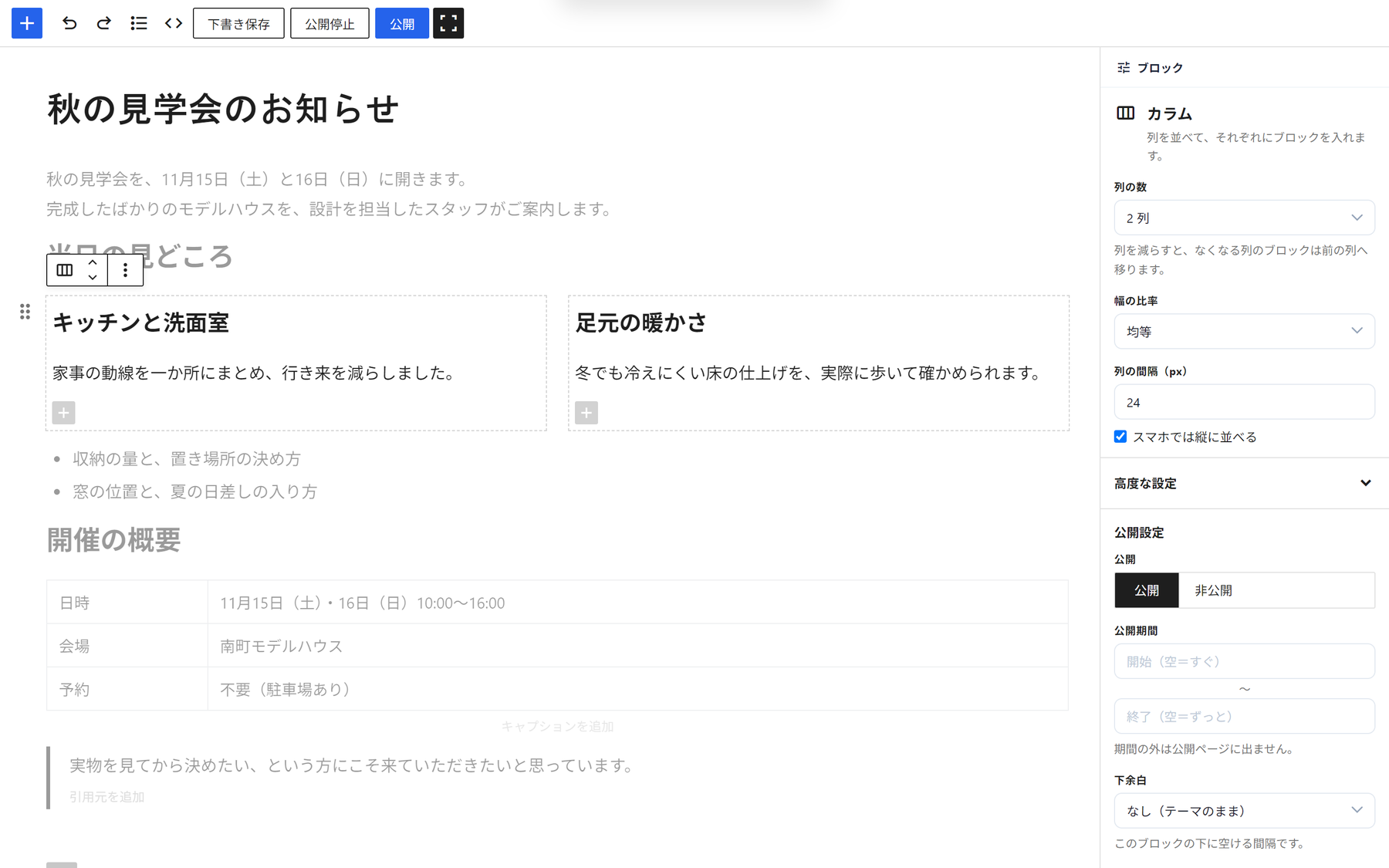Toggle fullscreen editing mode

(x=448, y=23)
